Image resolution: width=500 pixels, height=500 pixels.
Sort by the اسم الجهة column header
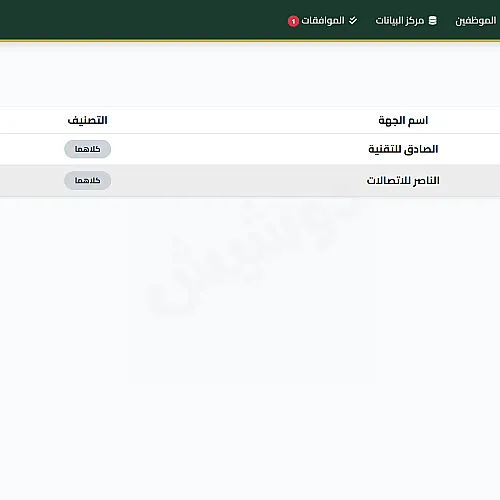click(403, 120)
